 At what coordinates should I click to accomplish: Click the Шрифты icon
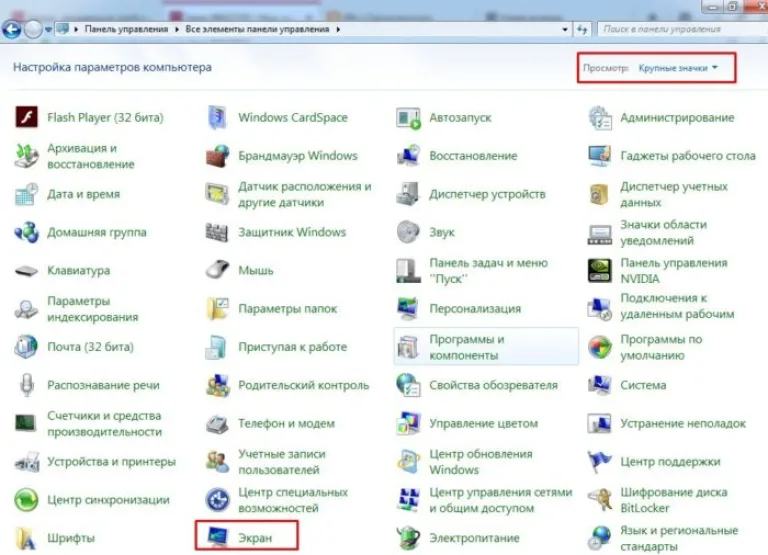[x=26, y=538]
